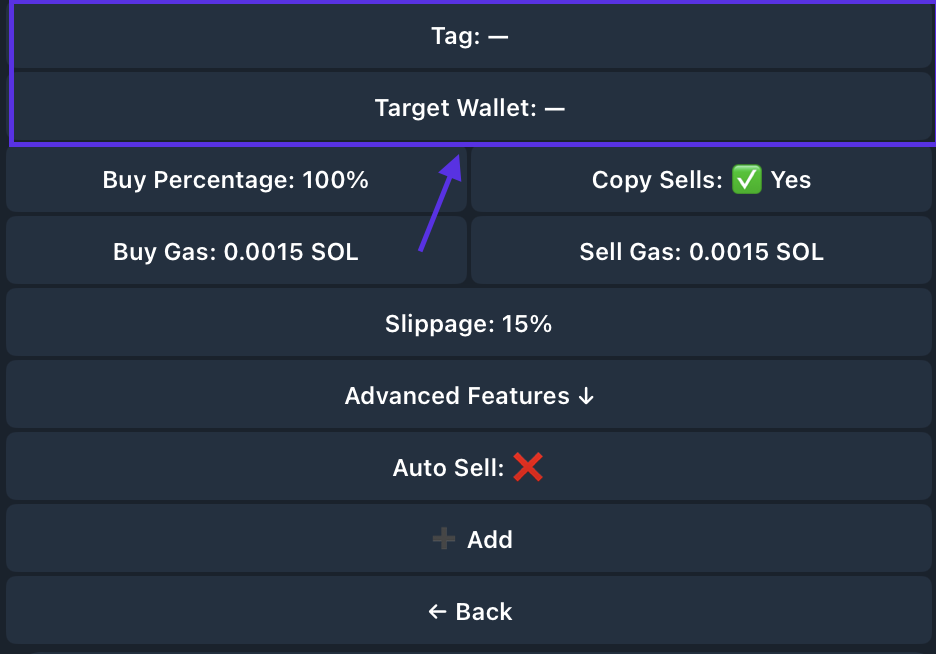
Task: Change the Buy Percentage value
Action: [x=236, y=180]
